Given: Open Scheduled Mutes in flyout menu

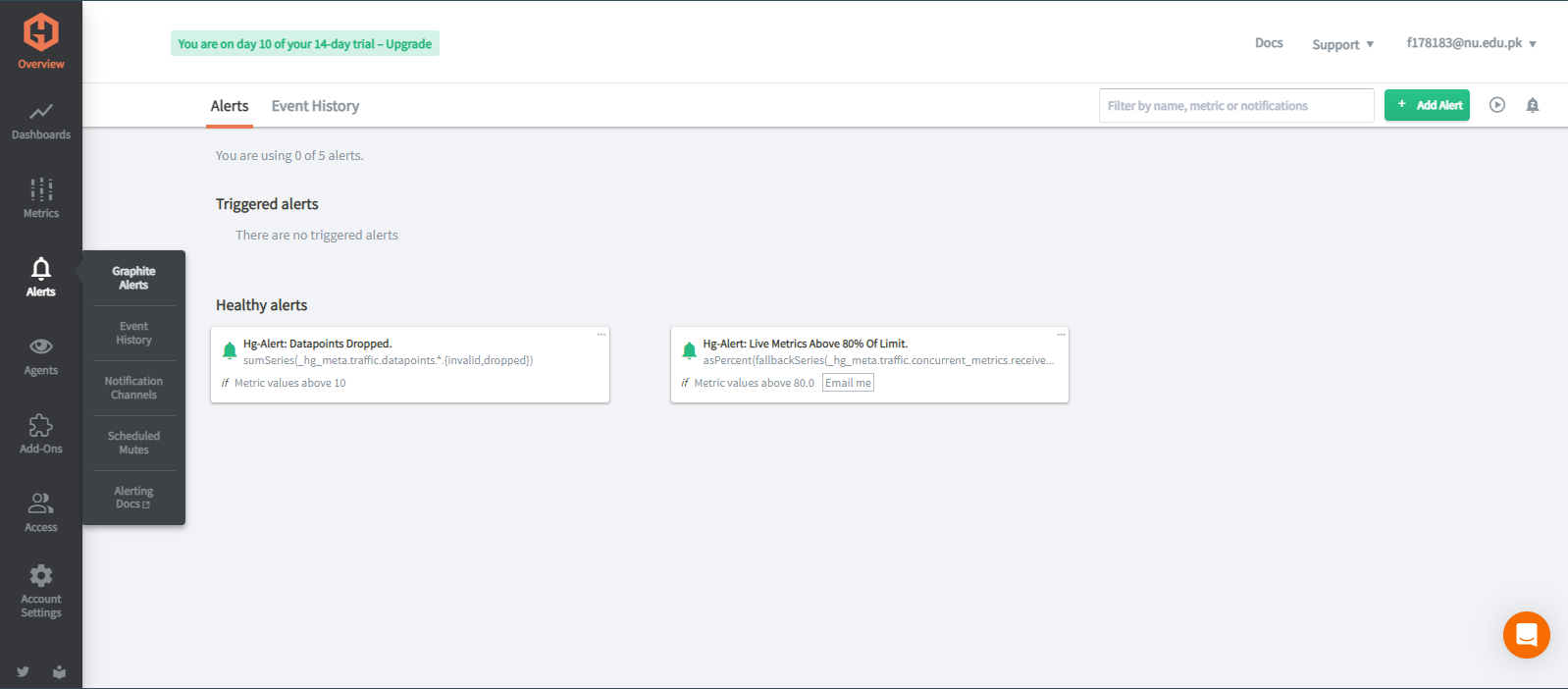Looking at the screenshot, I should click(x=133, y=443).
